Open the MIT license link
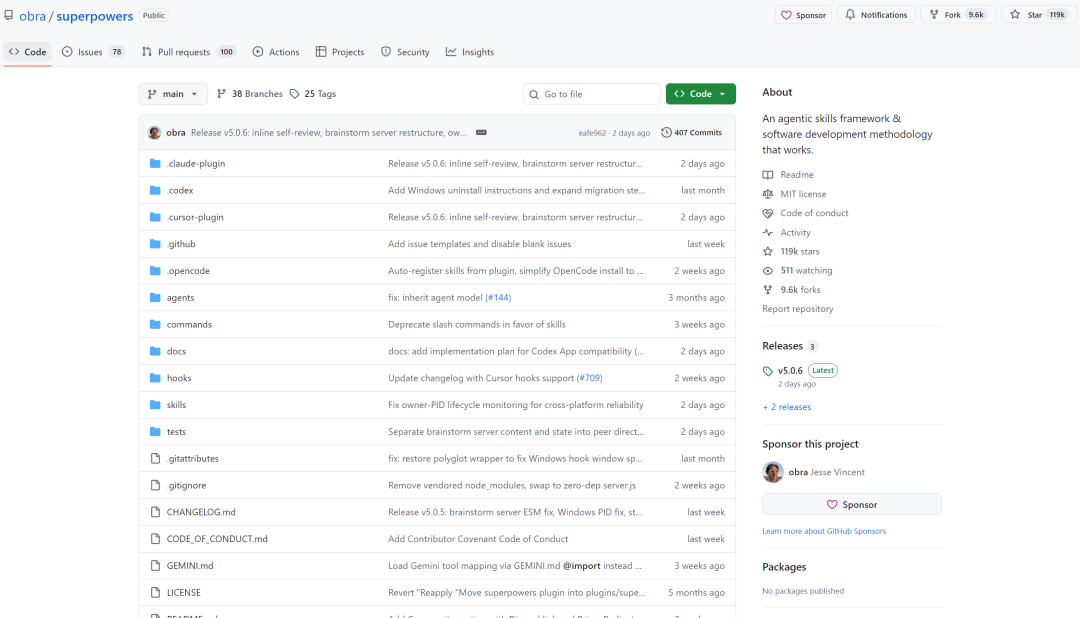This screenshot has width=1080, height=618. [x=803, y=194]
